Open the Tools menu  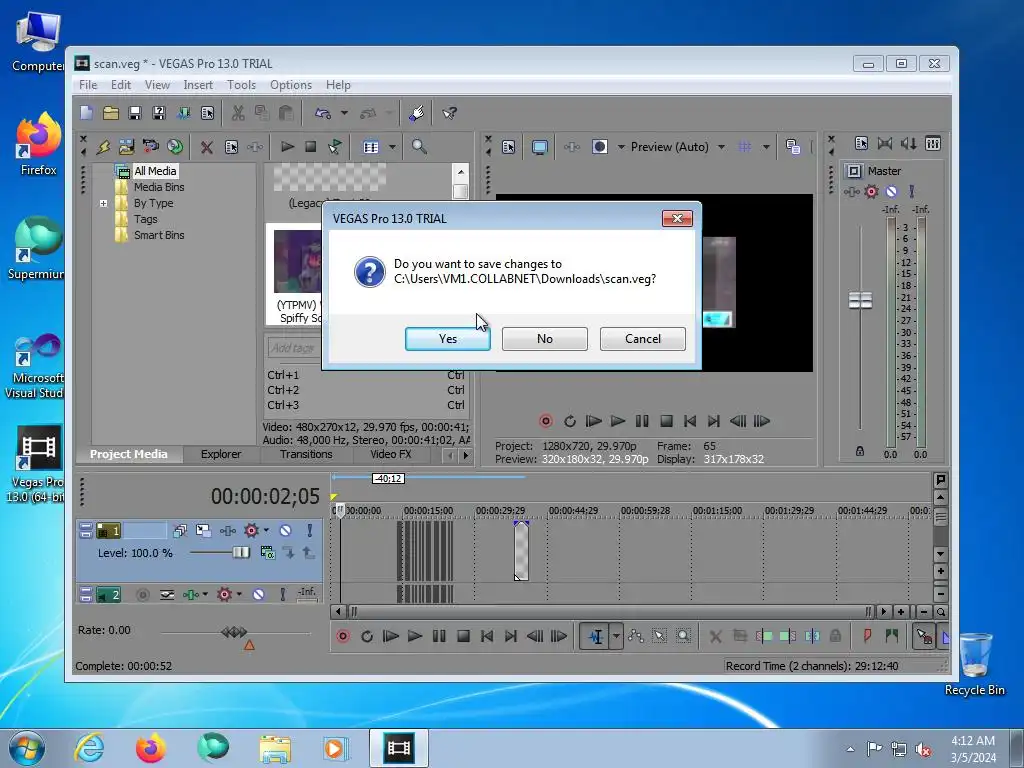(x=241, y=85)
